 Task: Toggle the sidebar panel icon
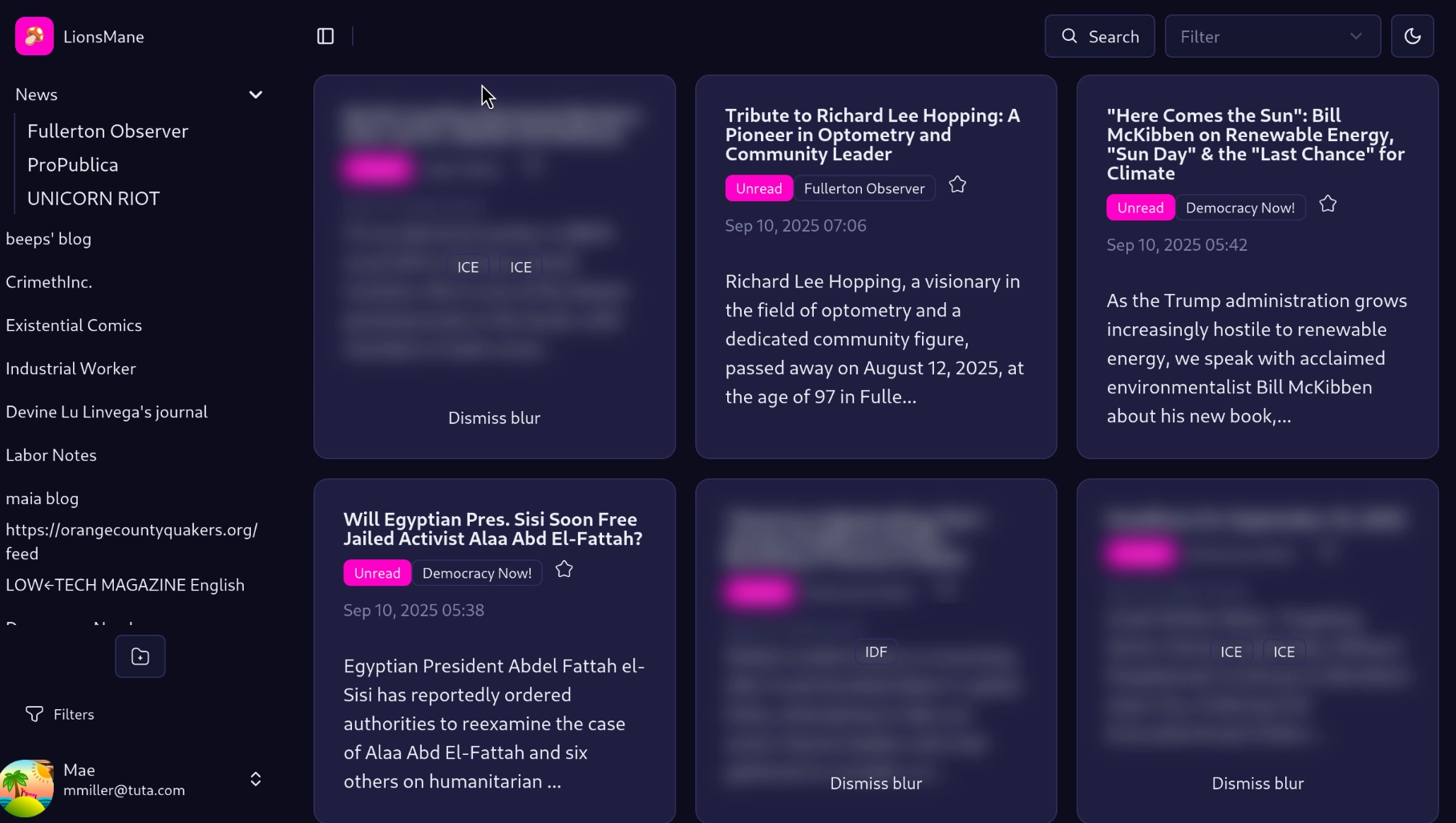click(x=326, y=36)
